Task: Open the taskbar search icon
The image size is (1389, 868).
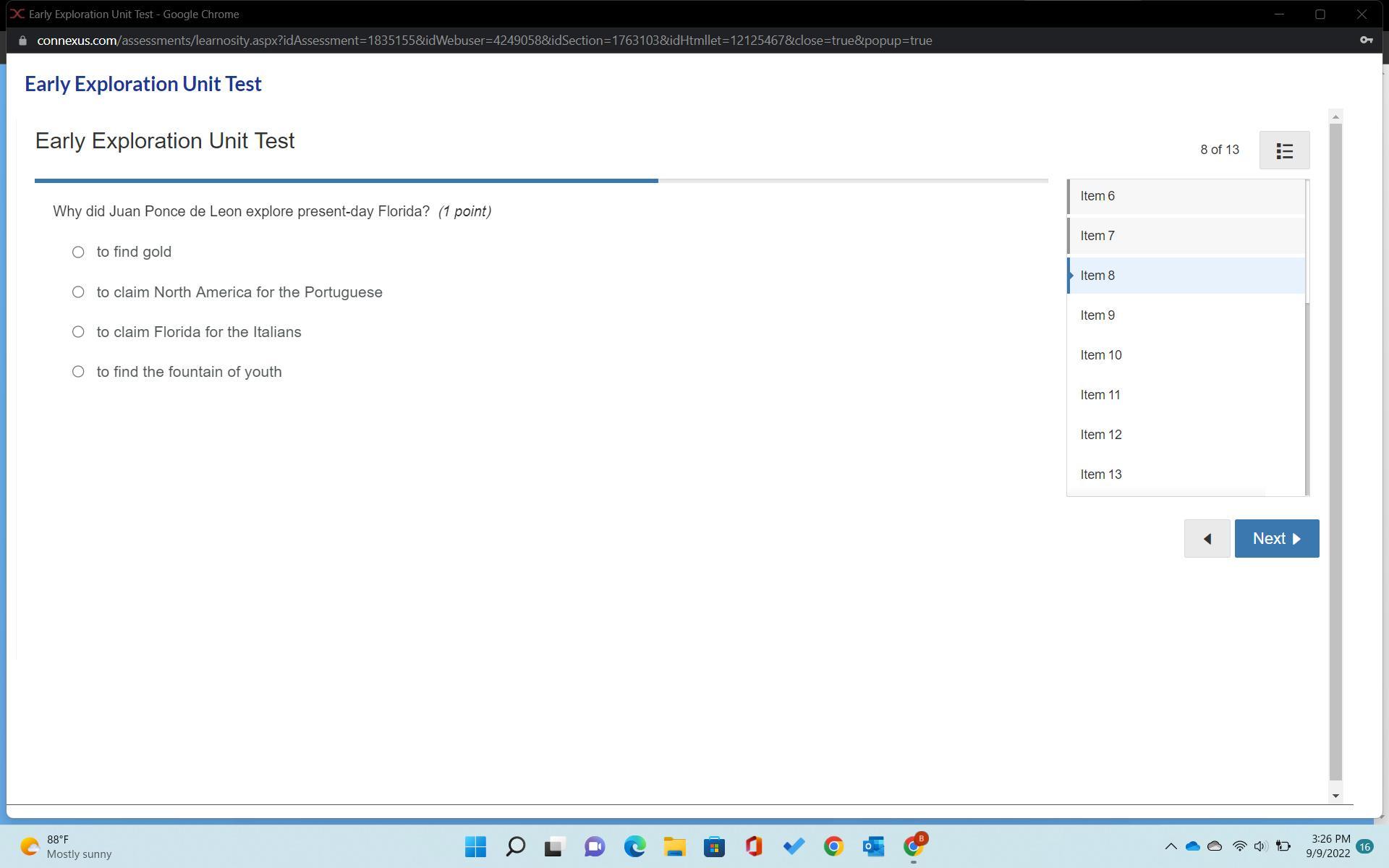Action: [515, 846]
